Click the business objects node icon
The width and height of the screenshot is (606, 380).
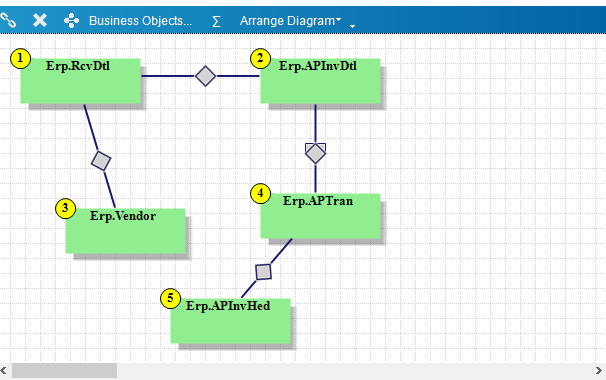click(71, 20)
